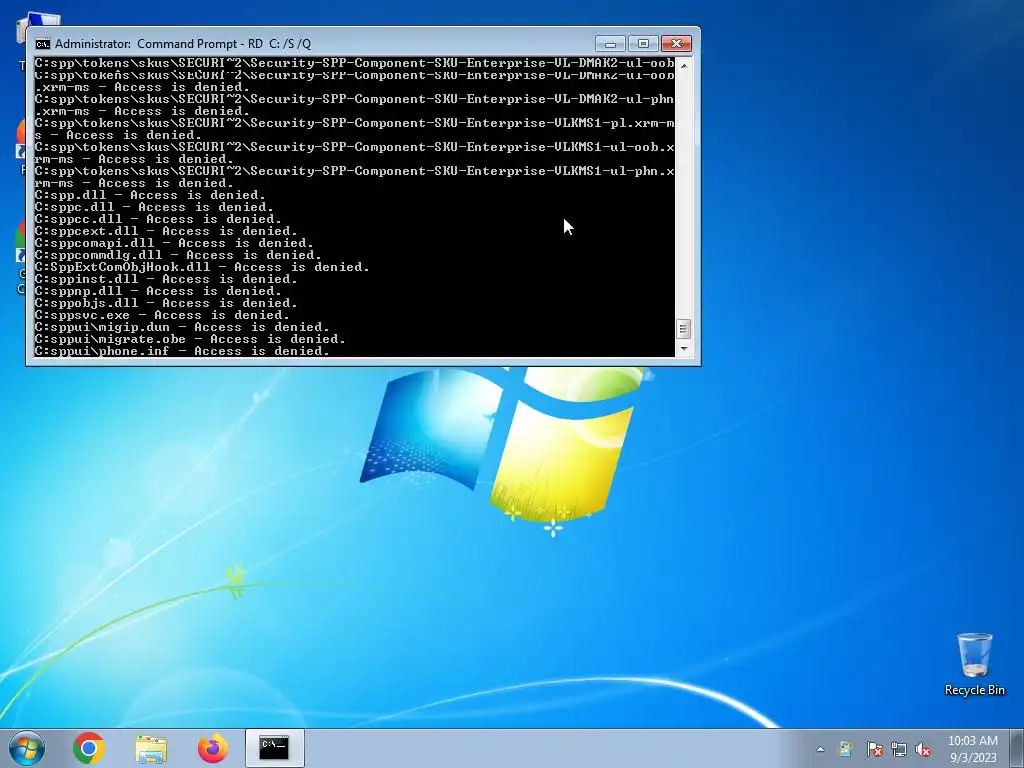Open the Windows Start menu orb

(27, 748)
